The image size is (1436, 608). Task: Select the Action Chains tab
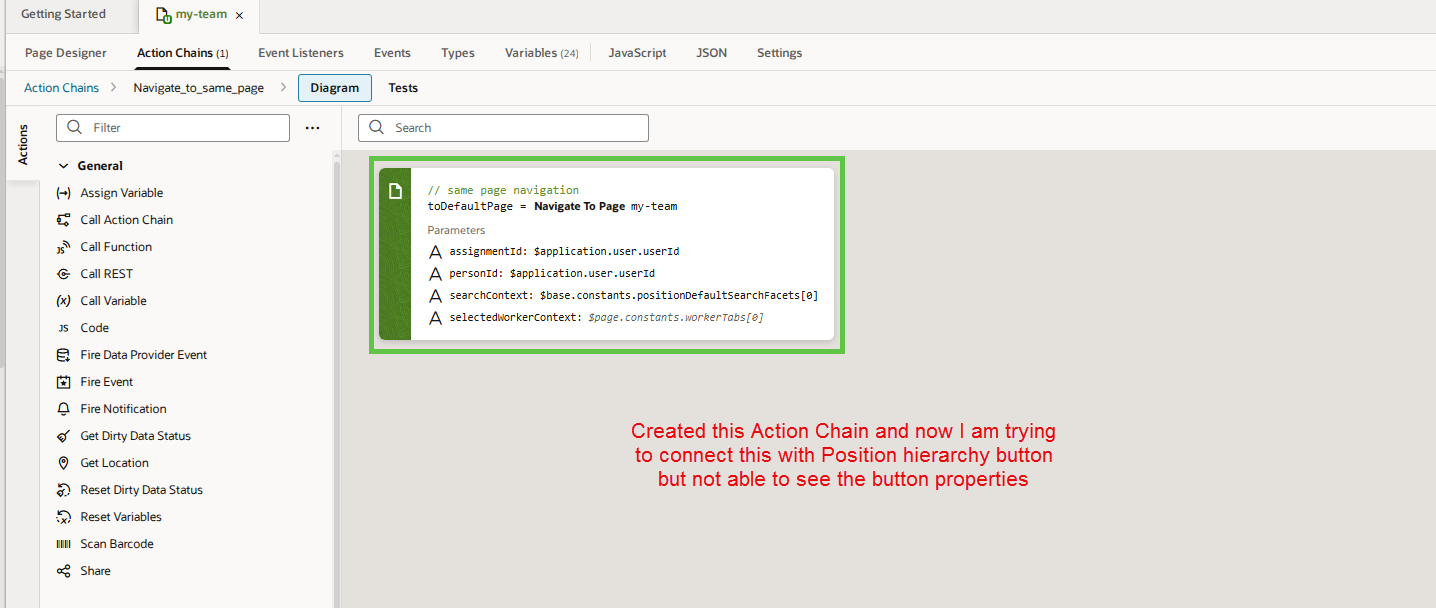(x=183, y=53)
